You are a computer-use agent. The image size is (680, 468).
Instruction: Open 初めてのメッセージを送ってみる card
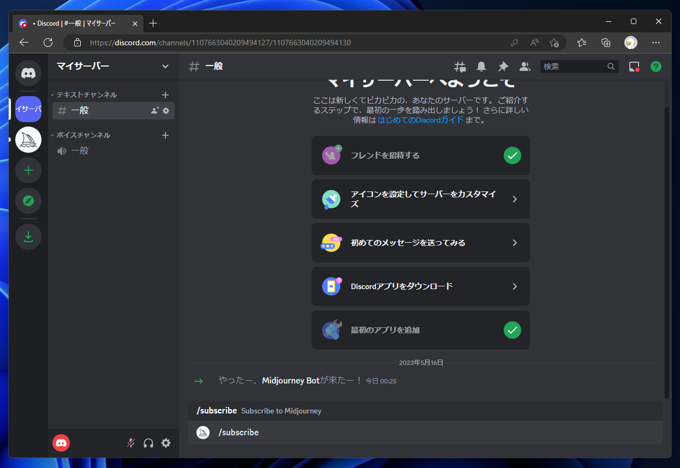pyautogui.click(x=421, y=242)
